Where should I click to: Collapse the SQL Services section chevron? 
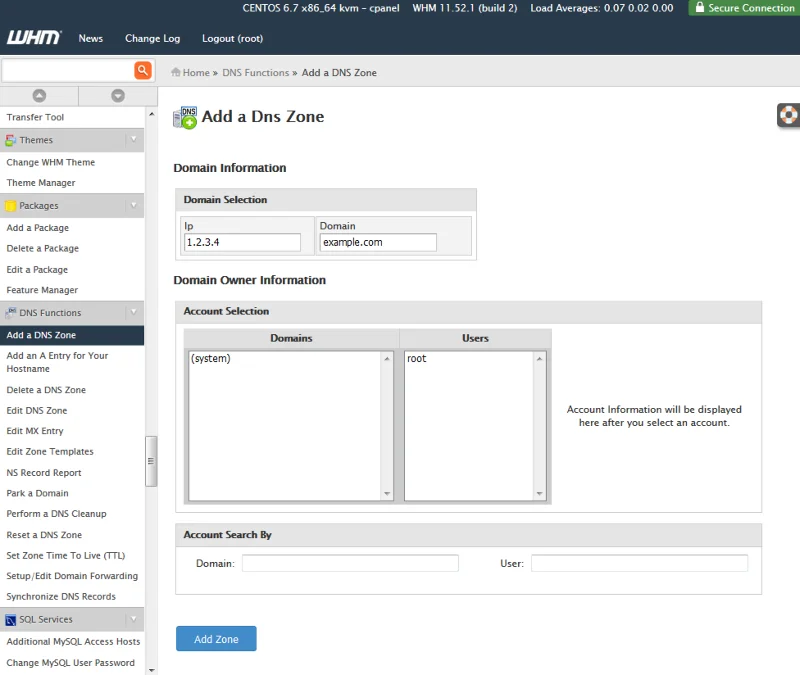click(x=134, y=619)
